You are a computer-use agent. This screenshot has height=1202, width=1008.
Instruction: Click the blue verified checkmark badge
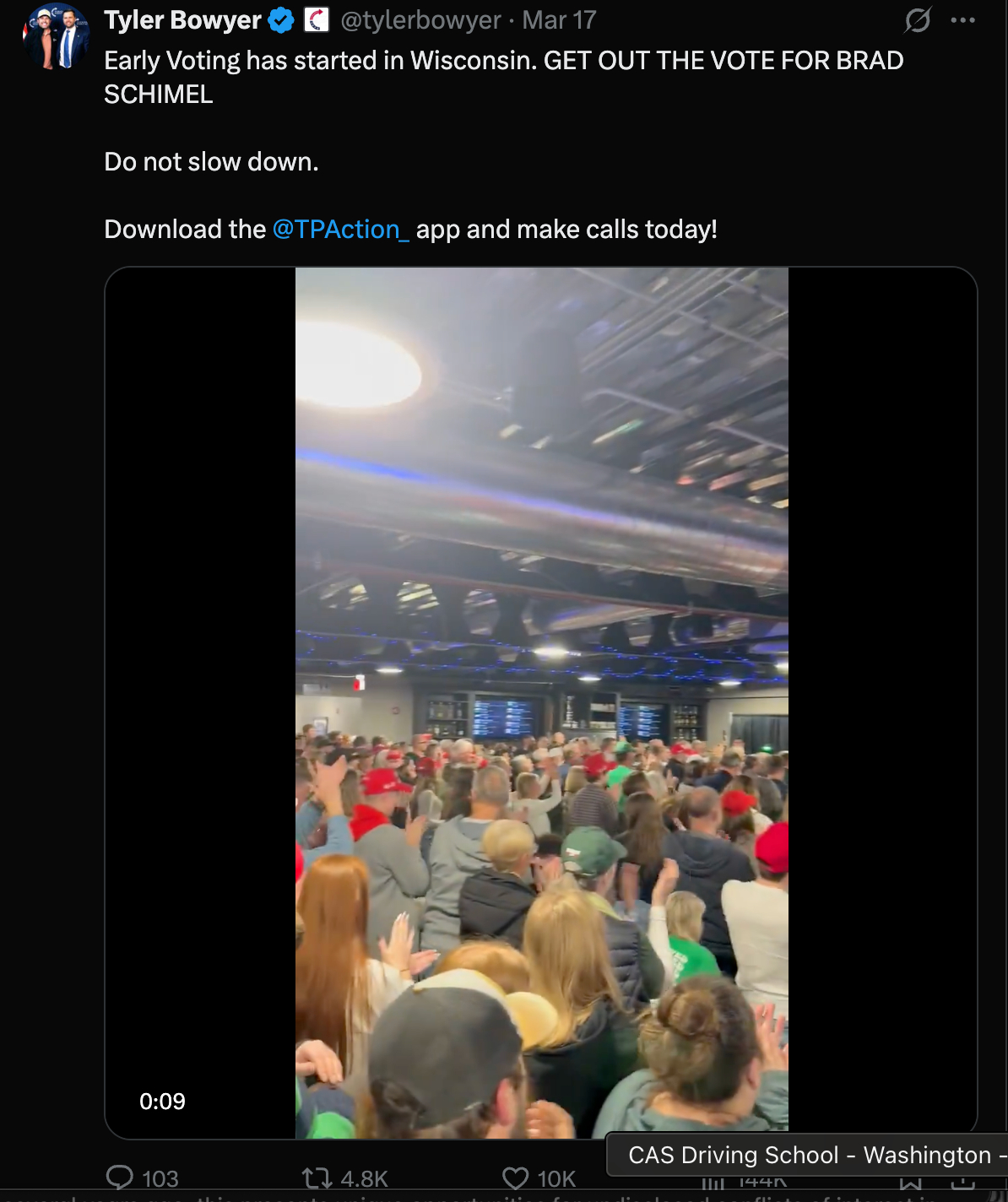[281, 20]
